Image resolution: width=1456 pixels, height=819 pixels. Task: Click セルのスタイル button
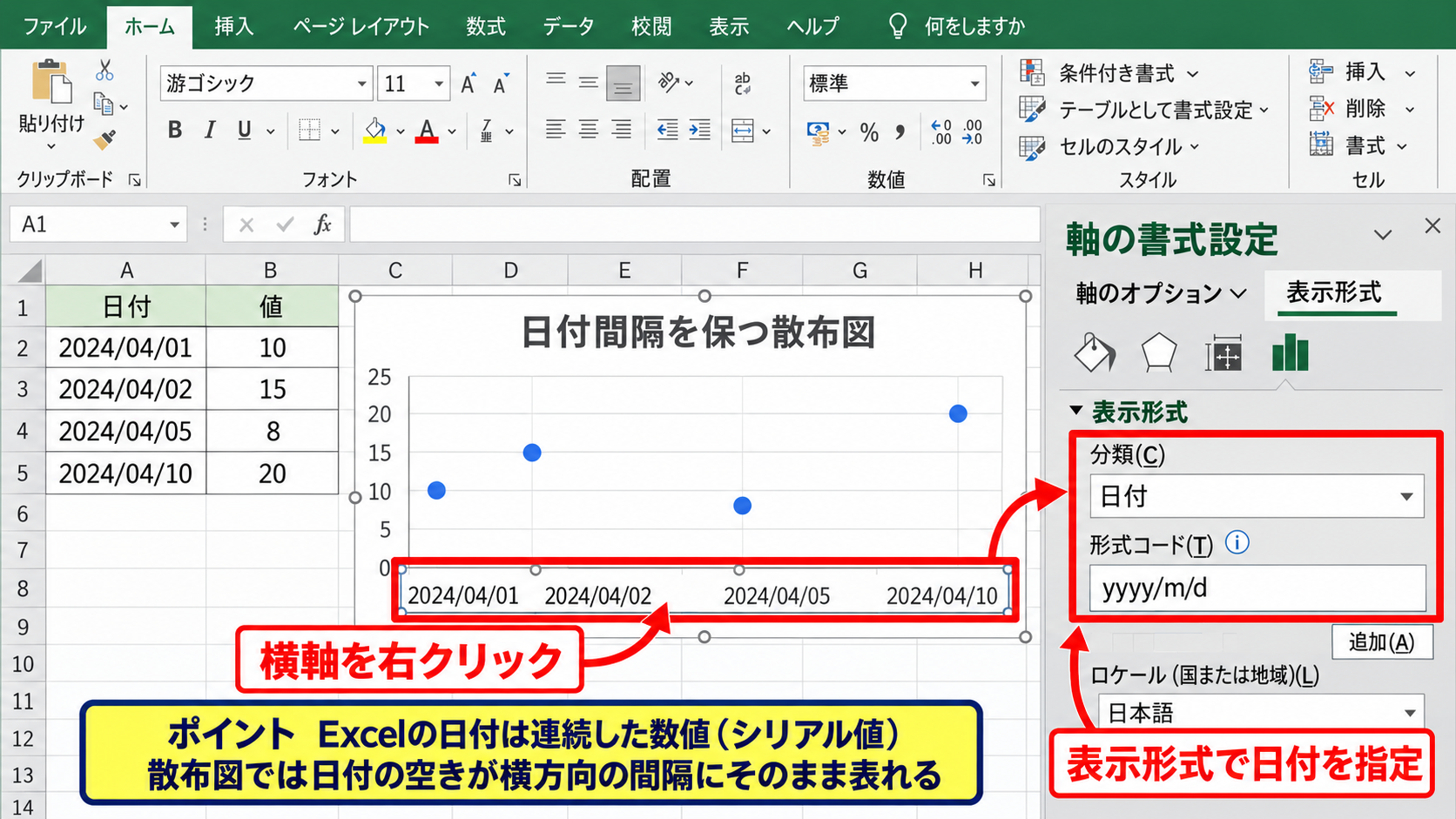click(1110, 146)
